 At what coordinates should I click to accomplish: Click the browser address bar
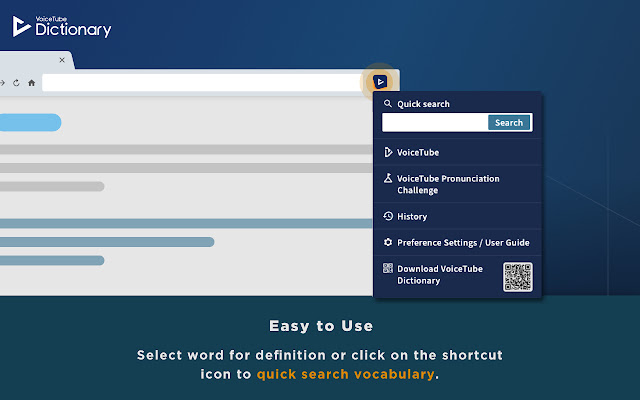[x=201, y=83]
